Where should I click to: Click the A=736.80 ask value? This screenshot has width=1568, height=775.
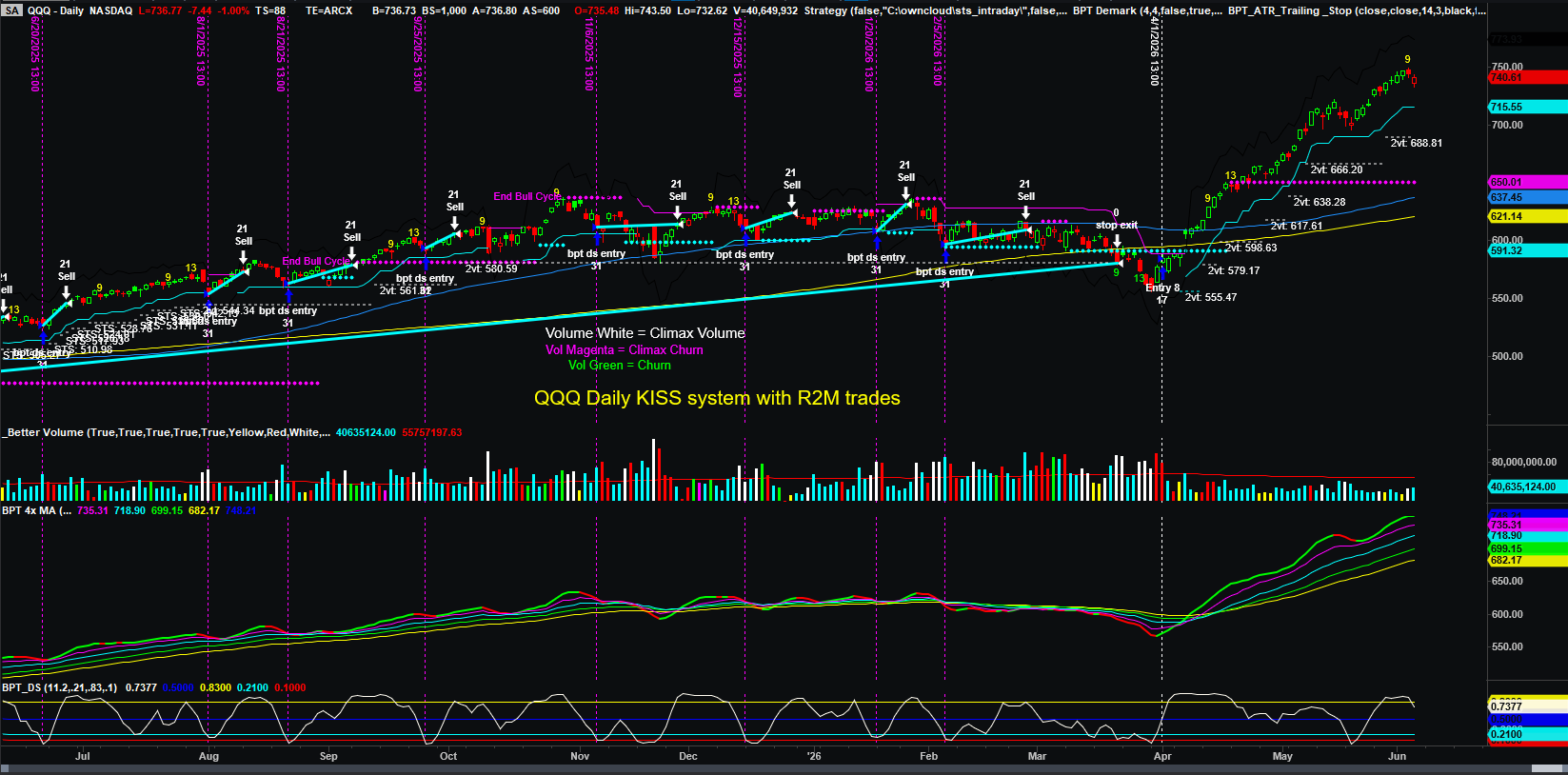(495, 10)
